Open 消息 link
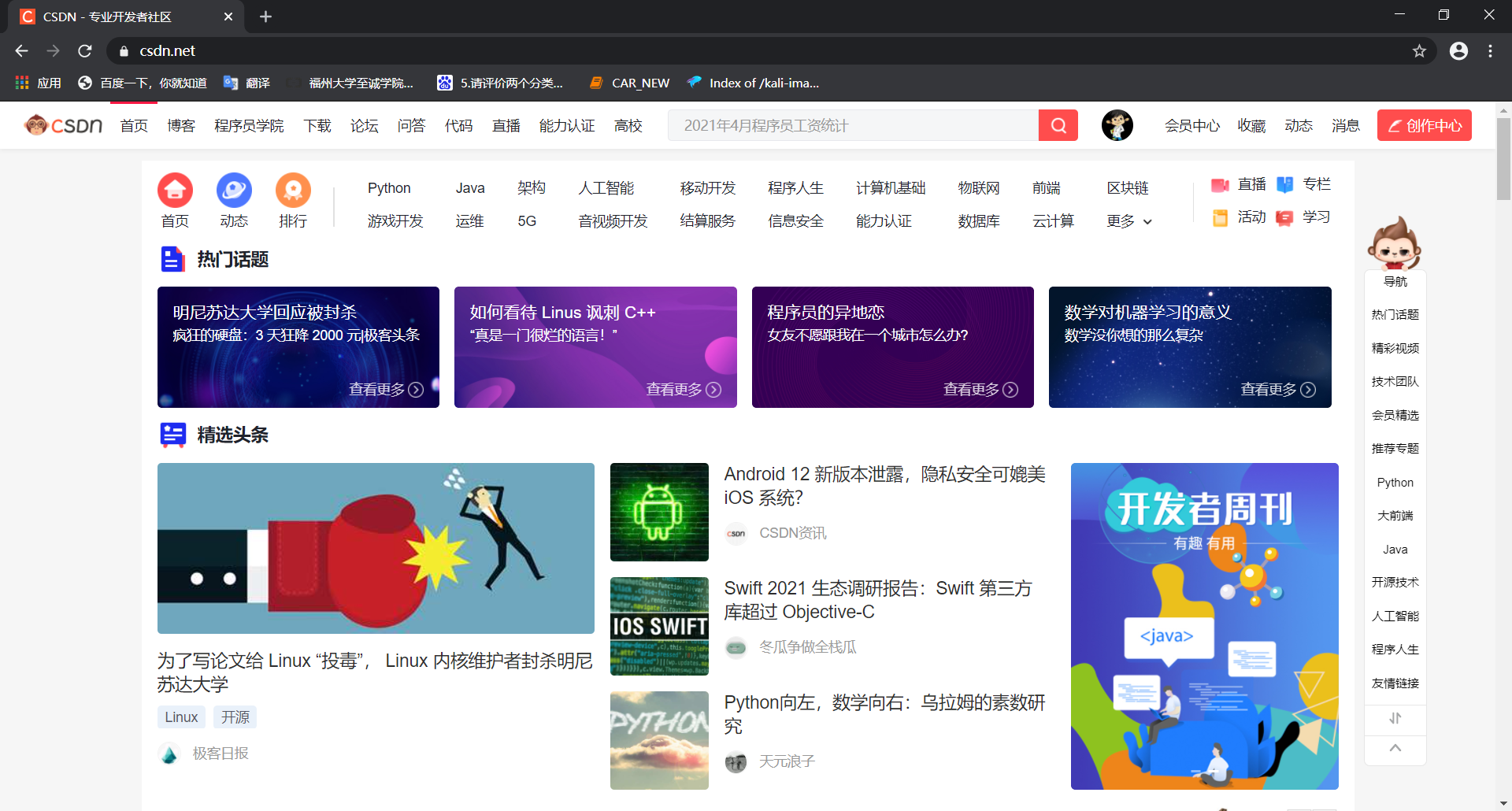 click(x=1346, y=125)
